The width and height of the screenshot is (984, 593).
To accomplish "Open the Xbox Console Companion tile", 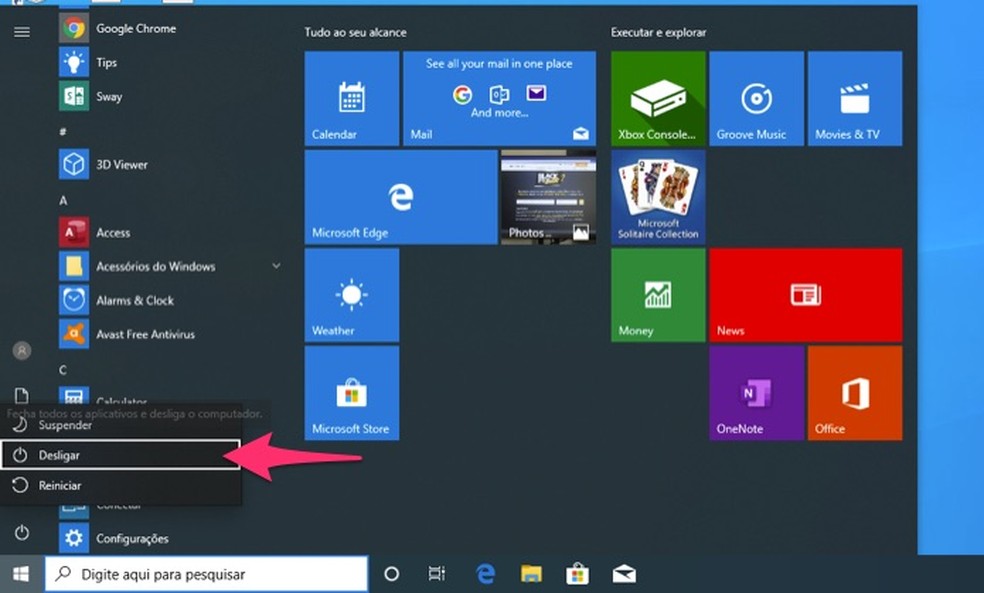I will [x=657, y=97].
